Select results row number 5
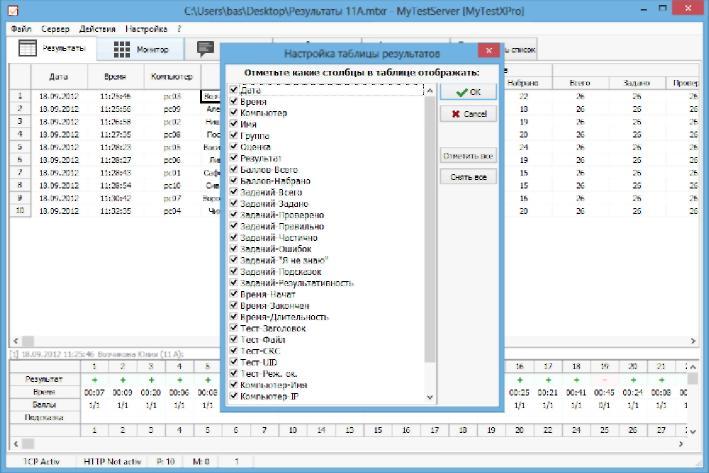Viewport: 709px width, 473px height. pos(20,147)
